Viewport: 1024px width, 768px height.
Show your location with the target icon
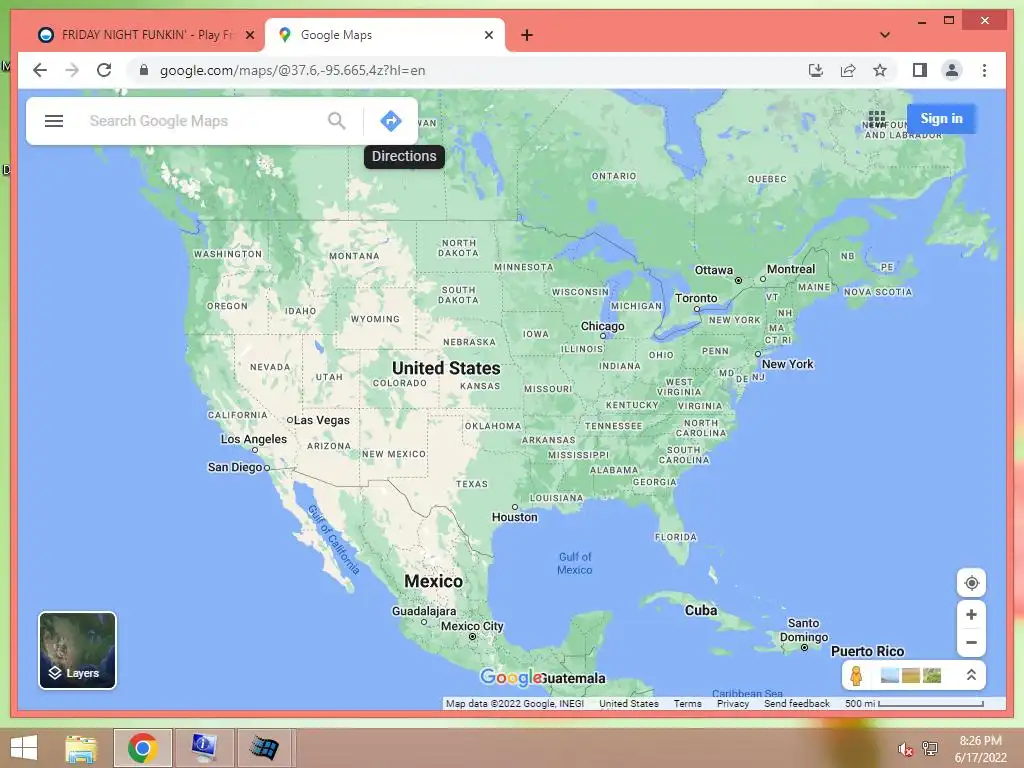click(971, 583)
